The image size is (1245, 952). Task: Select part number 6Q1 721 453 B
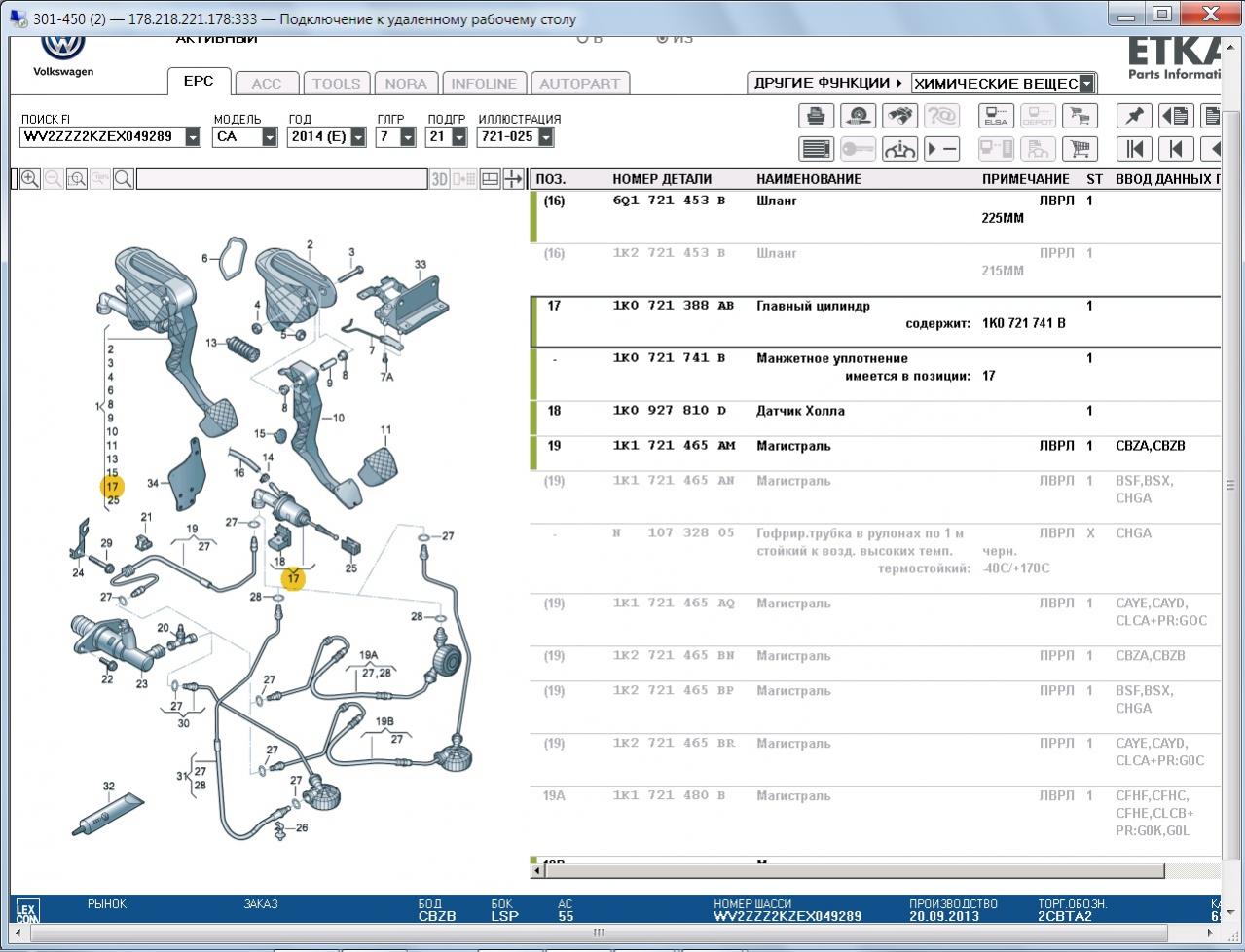(669, 201)
